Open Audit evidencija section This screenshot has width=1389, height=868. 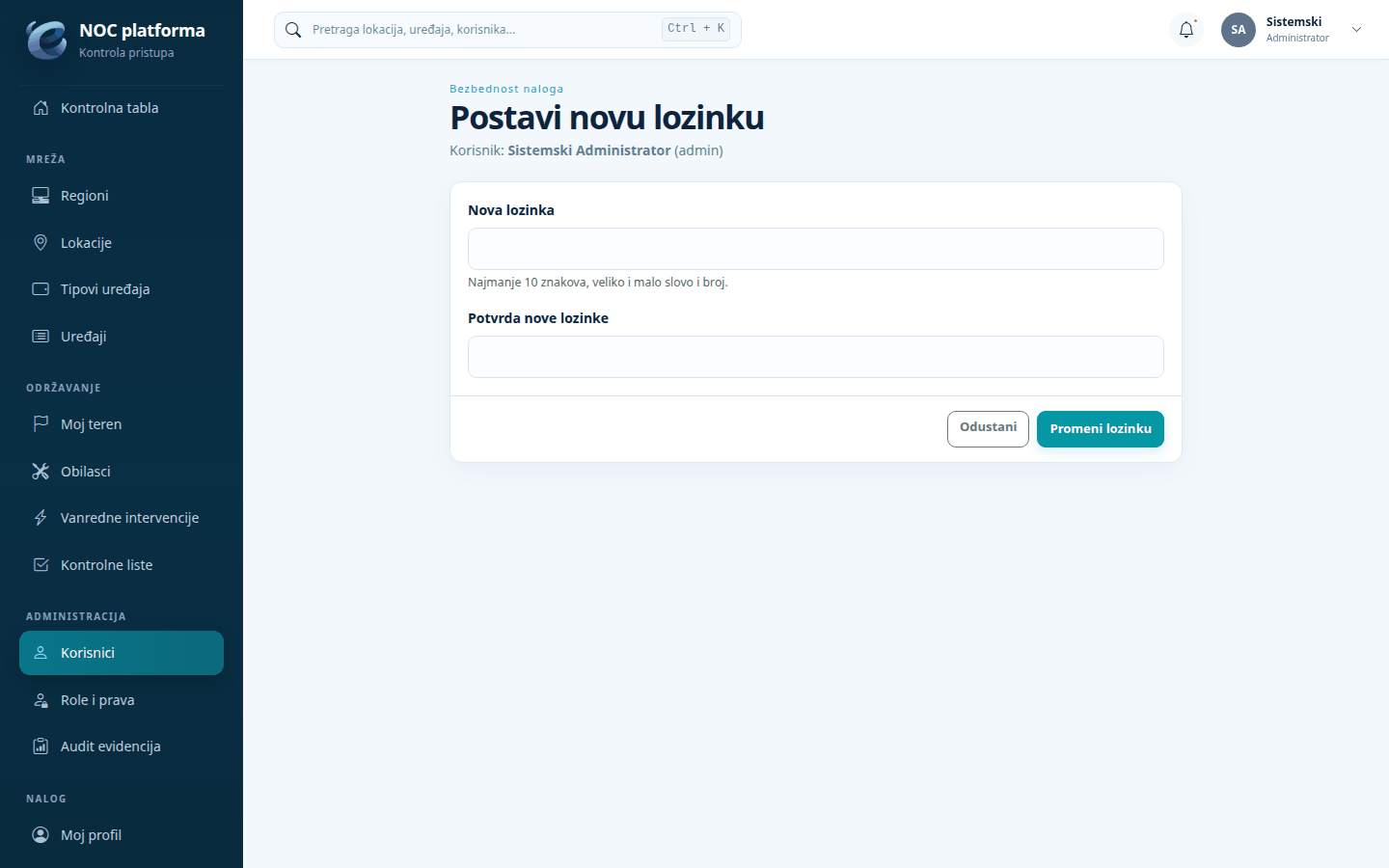(x=122, y=746)
